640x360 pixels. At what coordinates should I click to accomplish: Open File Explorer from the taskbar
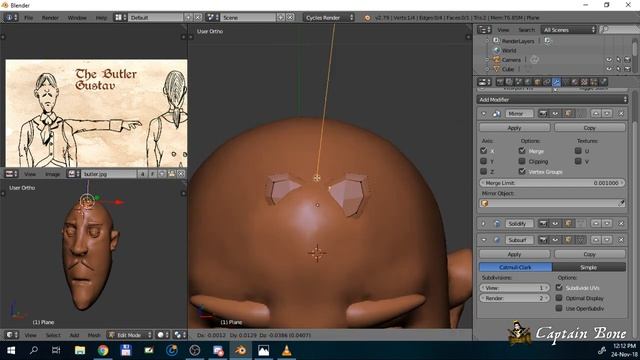click(80, 351)
